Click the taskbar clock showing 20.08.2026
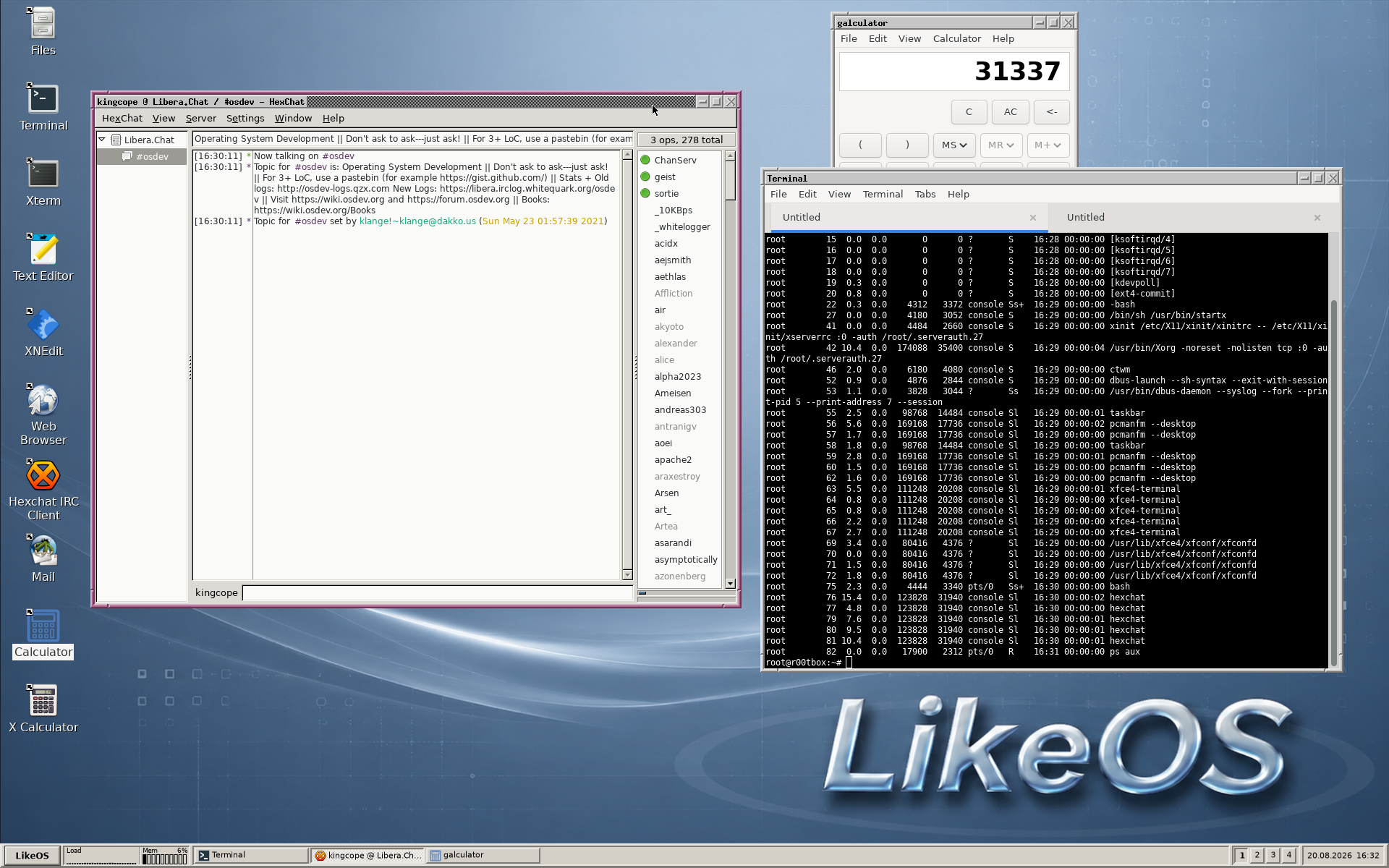Image resolution: width=1389 pixels, height=868 pixels. pyautogui.click(x=1343, y=856)
